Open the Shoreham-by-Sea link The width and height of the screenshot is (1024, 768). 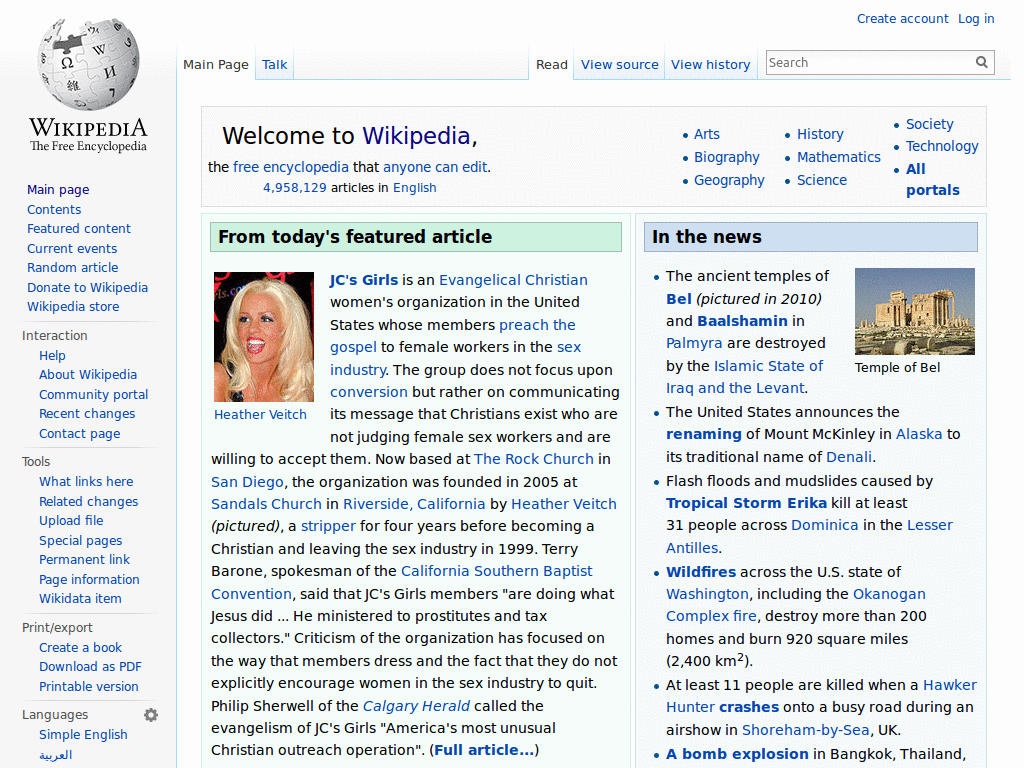point(805,730)
